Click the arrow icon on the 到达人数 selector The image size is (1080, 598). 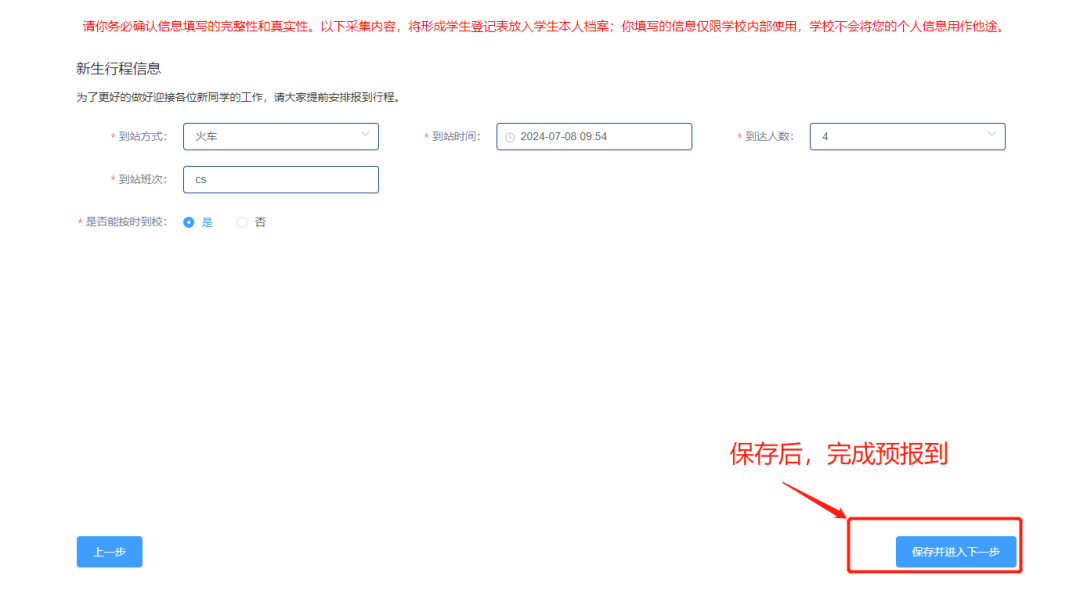[x=991, y=136]
